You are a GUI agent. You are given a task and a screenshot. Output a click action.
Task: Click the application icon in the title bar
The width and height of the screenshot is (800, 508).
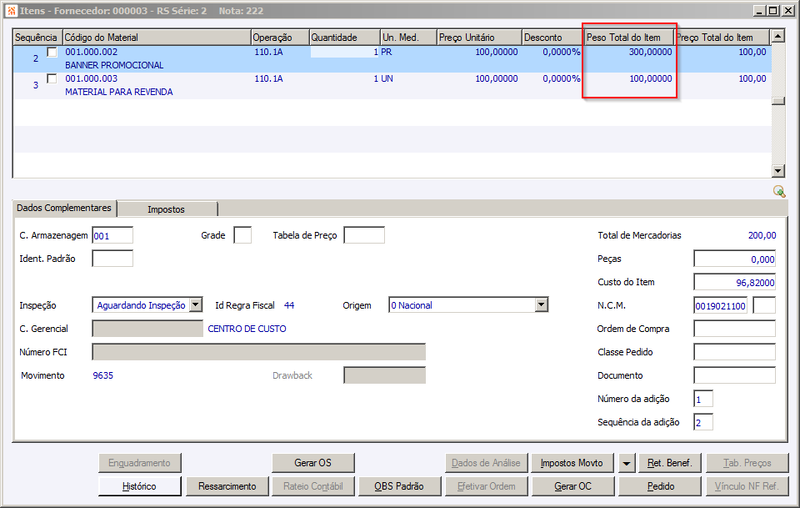11,11
